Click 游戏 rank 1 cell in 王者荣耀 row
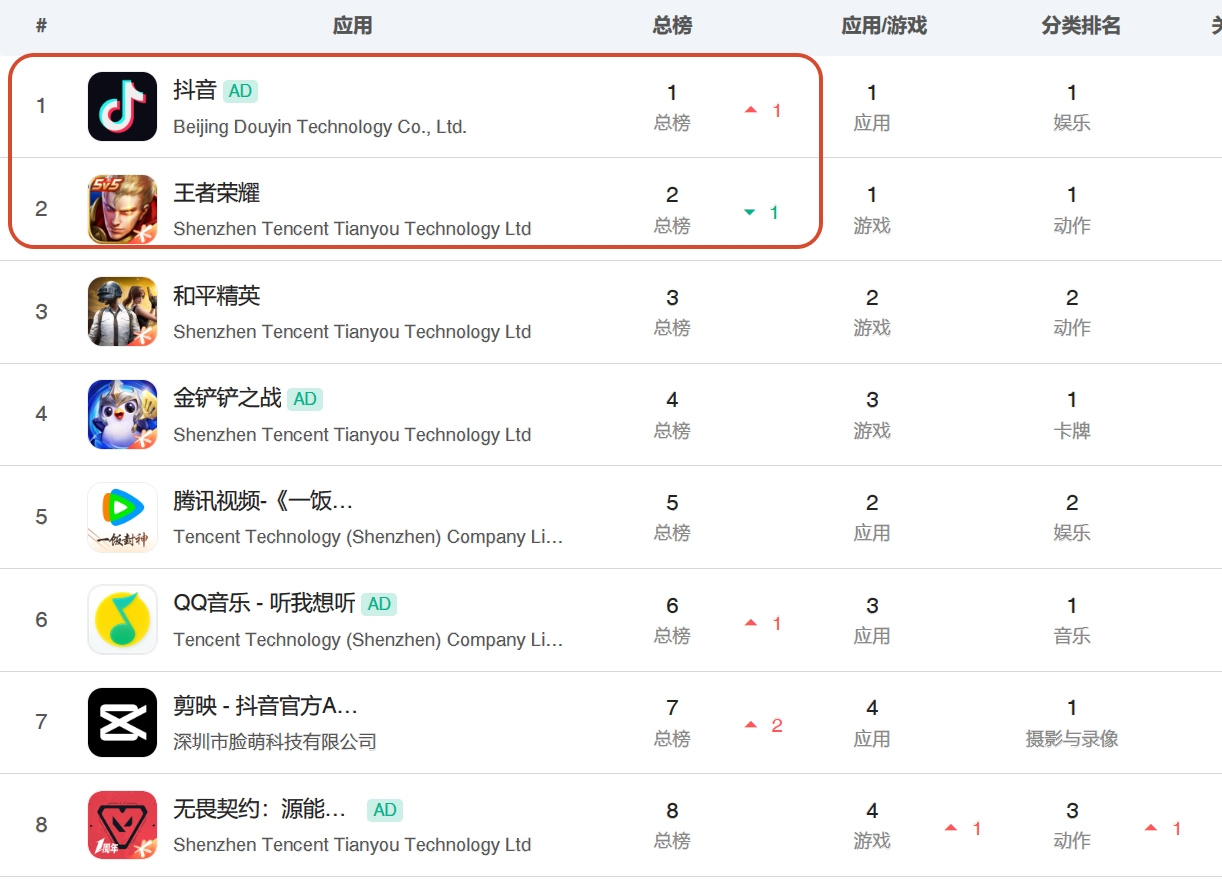Image resolution: width=1222 pixels, height=892 pixels. pos(872,210)
